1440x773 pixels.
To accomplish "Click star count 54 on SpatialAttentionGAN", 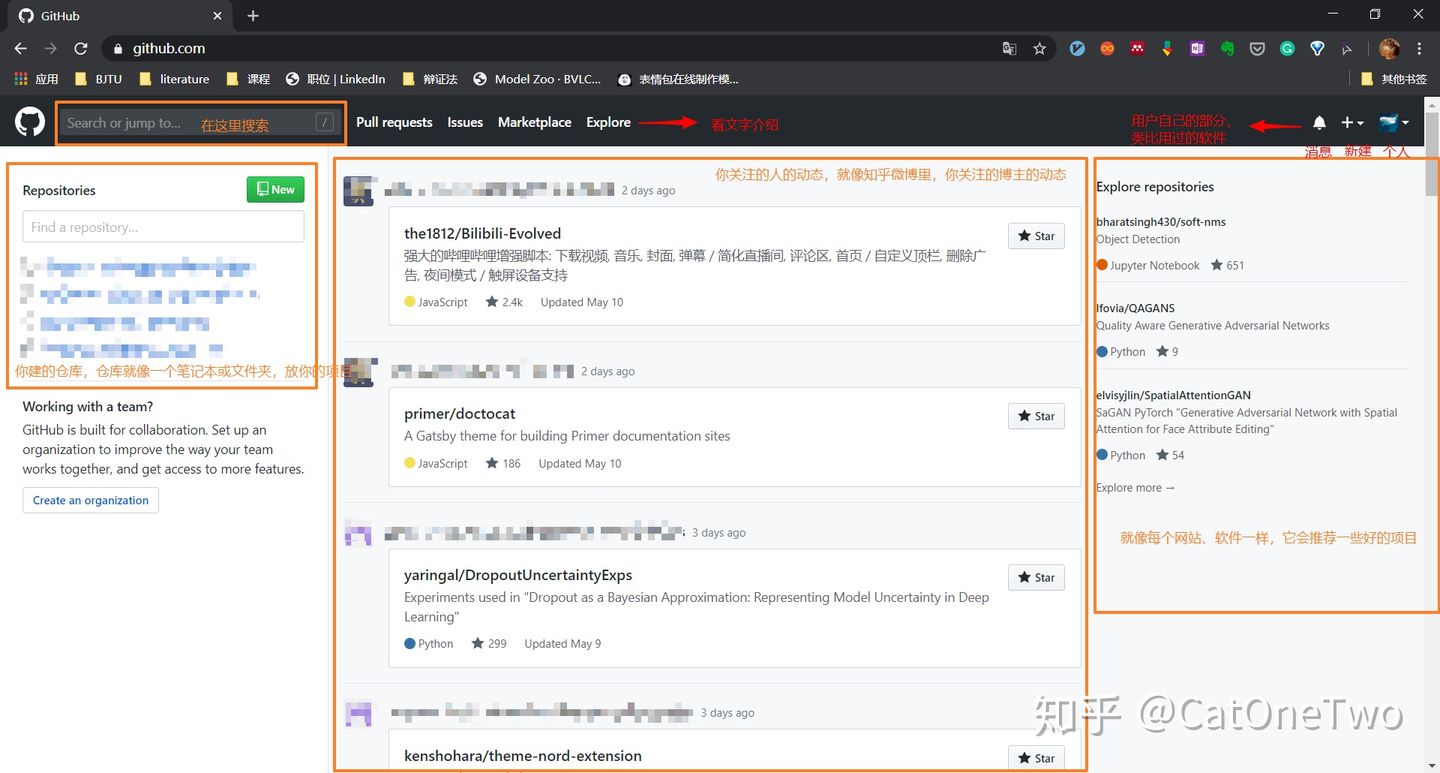I will [x=1170, y=455].
